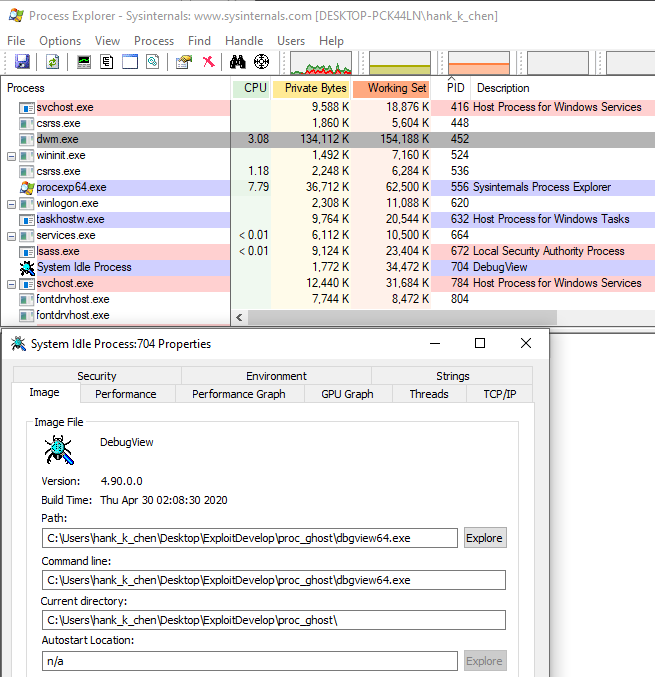Select the taskhostw.exe process row
655x677 pixels.
click(328, 219)
